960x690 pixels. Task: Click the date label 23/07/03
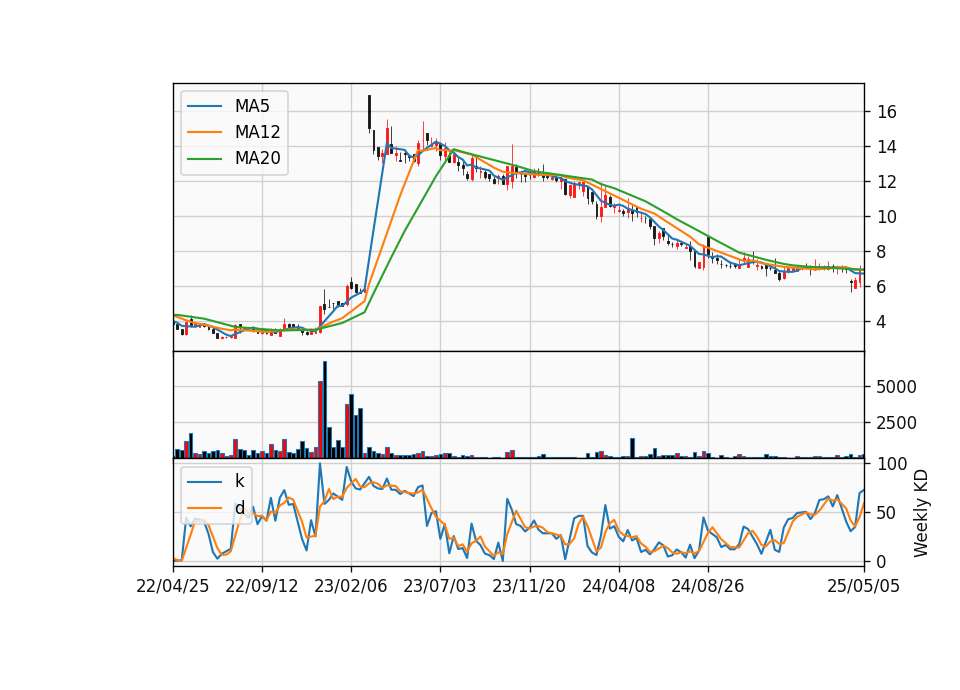pyautogui.click(x=440, y=587)
